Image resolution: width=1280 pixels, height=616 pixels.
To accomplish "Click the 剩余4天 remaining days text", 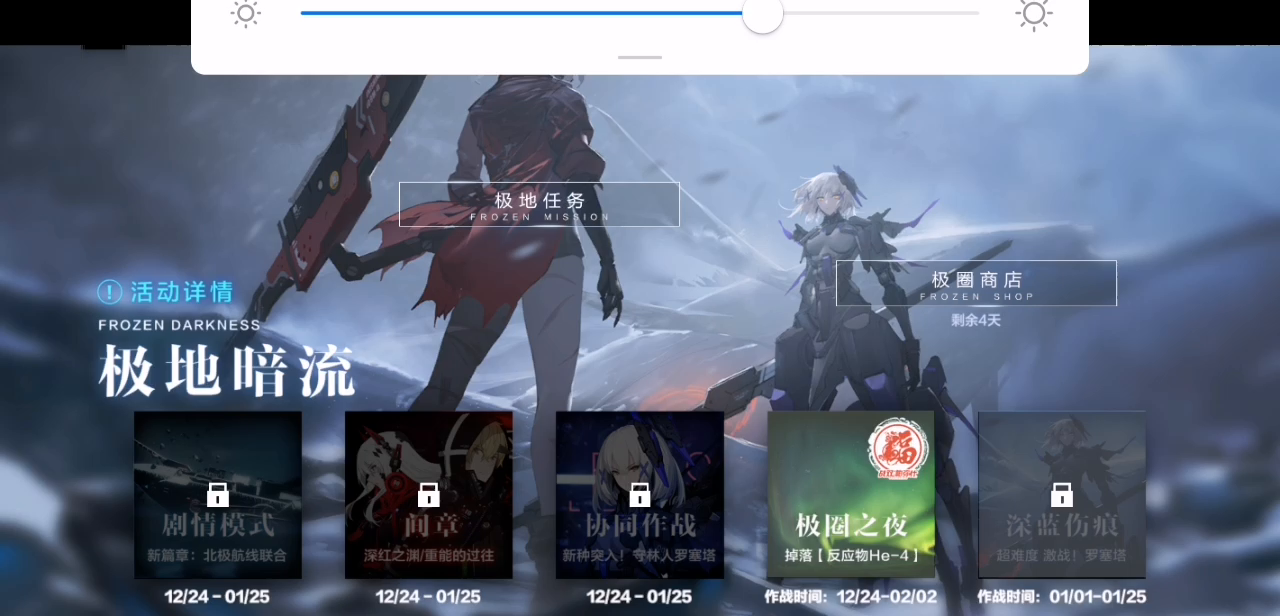I will tap(976, 320).
